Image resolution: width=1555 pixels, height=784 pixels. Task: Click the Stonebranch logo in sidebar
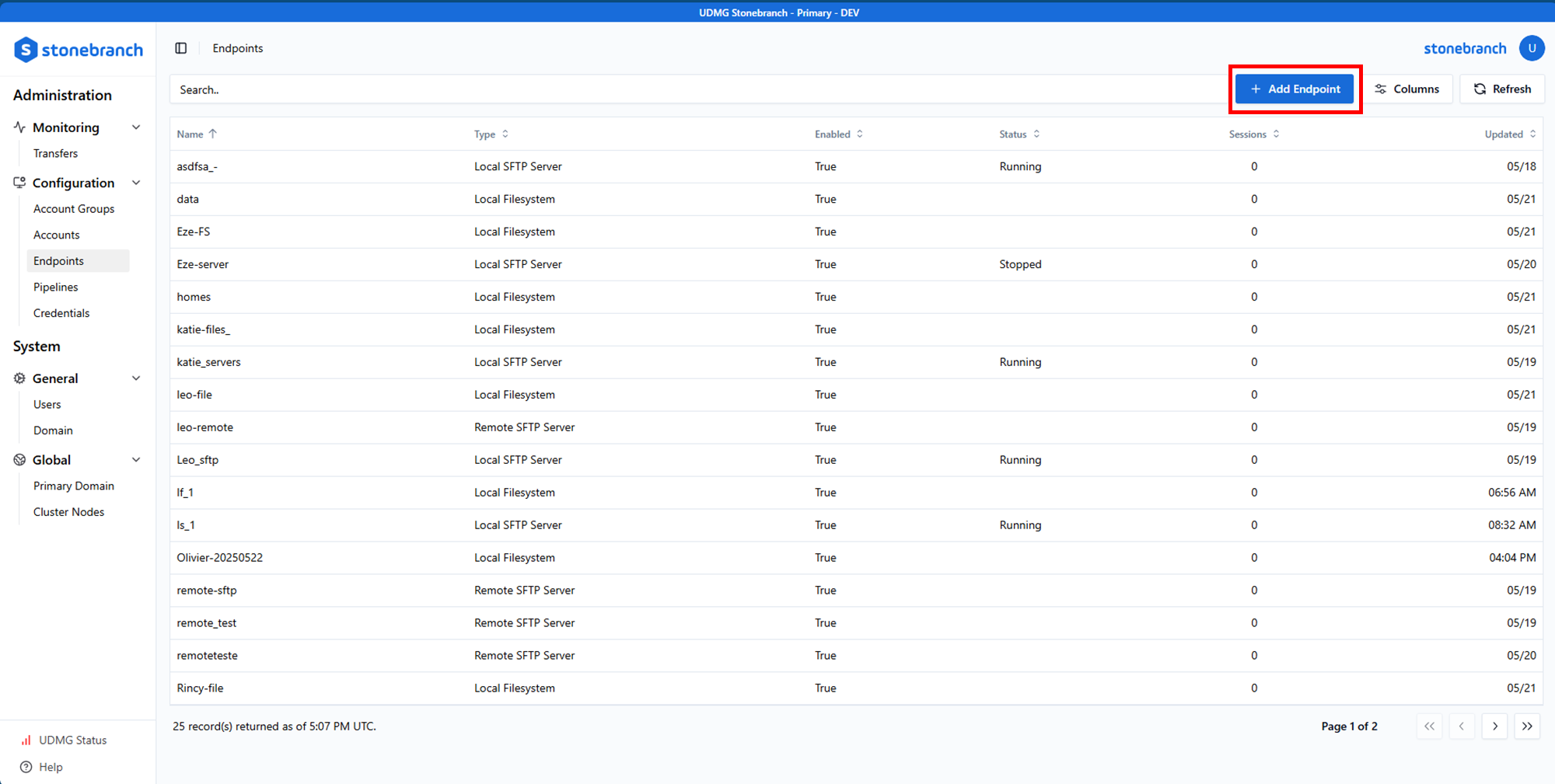click(79, 50)
